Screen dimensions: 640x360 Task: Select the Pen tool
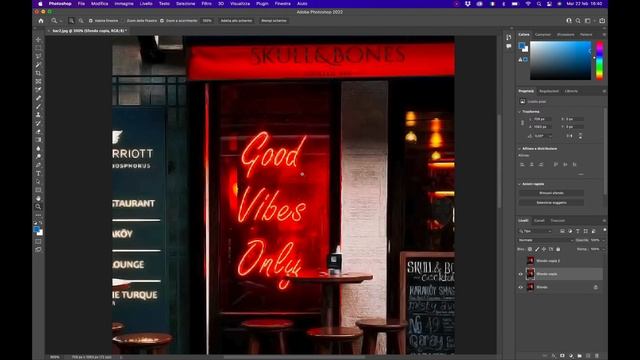click(x=38, y=165)
